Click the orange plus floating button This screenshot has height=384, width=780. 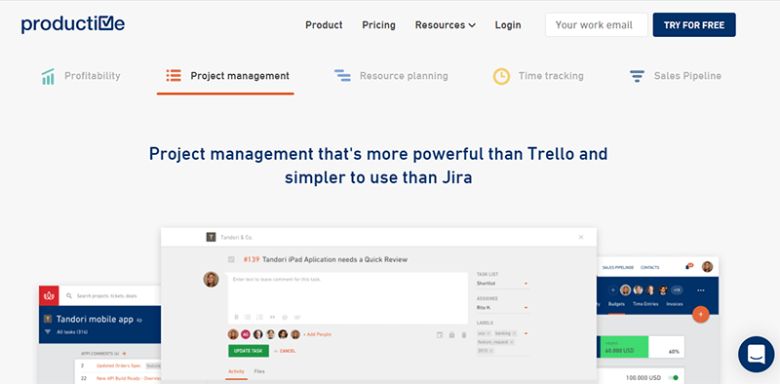(x=700, y=314)
